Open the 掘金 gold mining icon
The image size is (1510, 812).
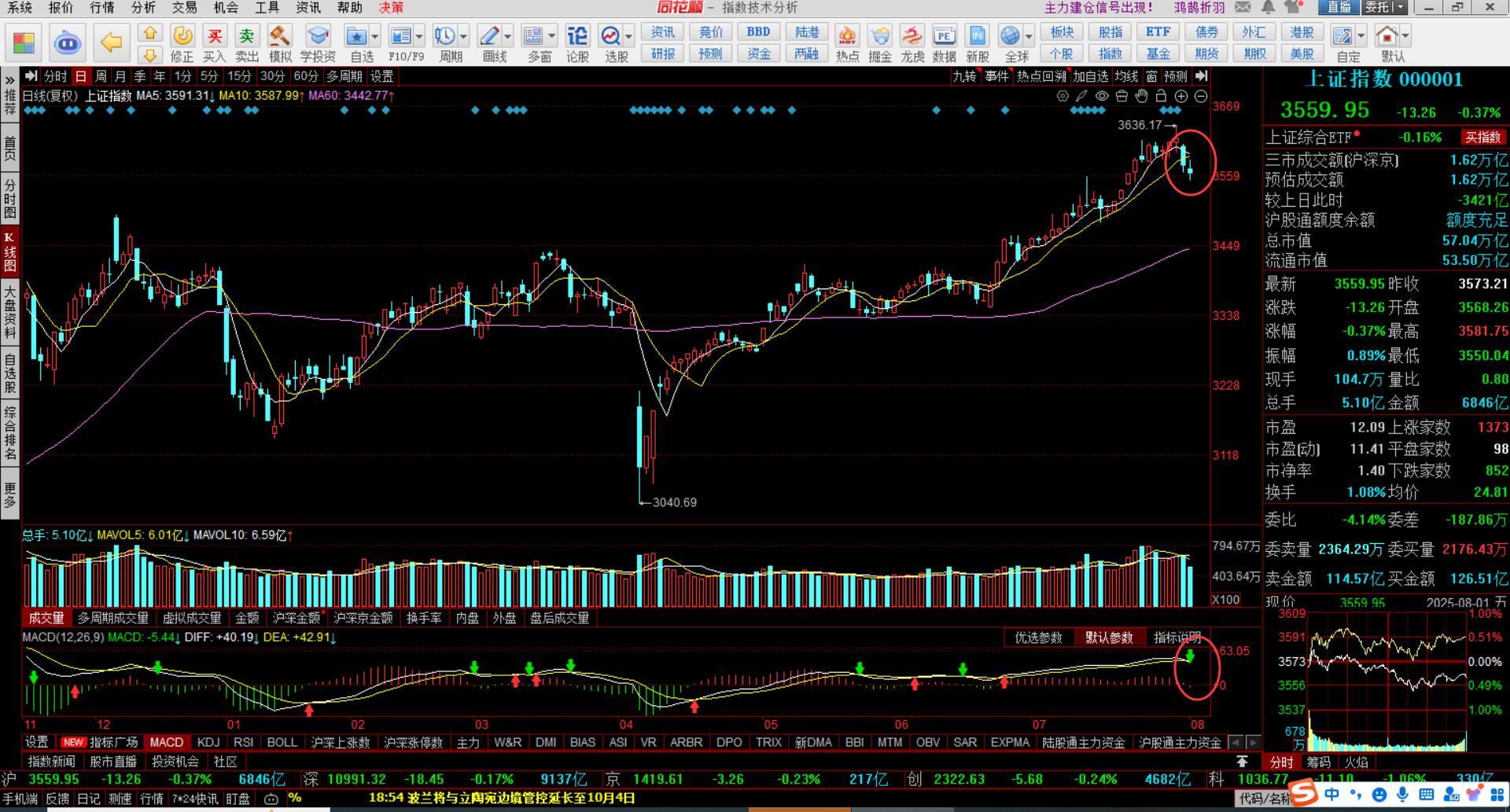[x=880, y=43]
